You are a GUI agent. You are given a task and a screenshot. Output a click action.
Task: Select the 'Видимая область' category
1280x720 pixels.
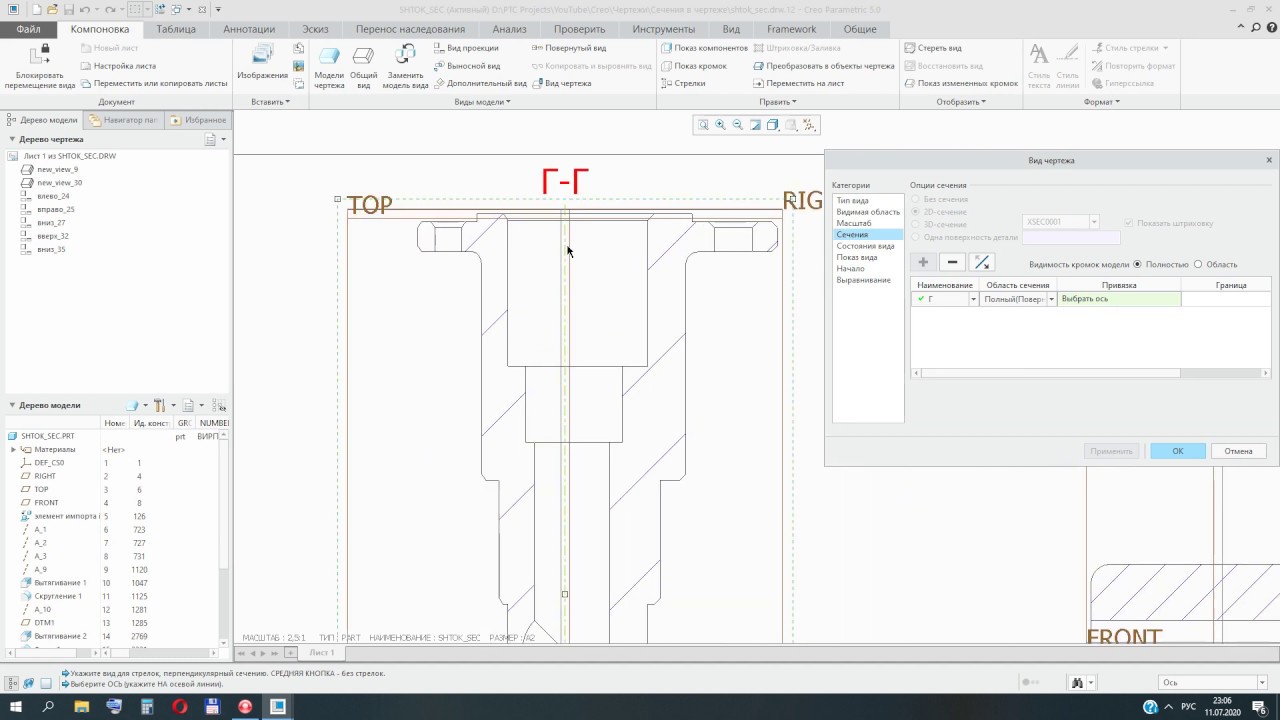pos(868,212)
